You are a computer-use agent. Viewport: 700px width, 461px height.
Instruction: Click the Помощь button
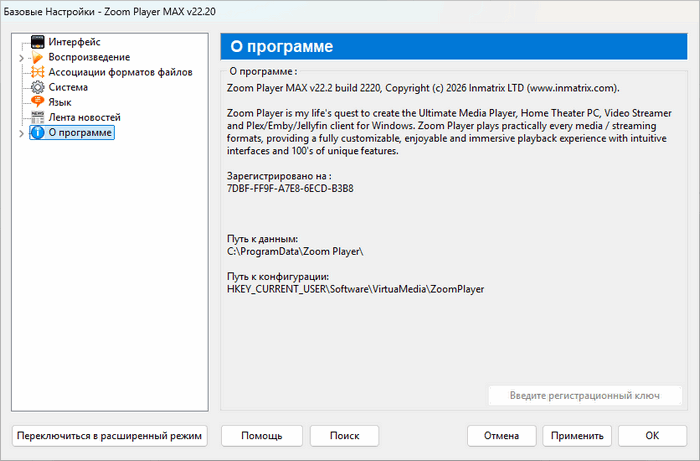261,436
